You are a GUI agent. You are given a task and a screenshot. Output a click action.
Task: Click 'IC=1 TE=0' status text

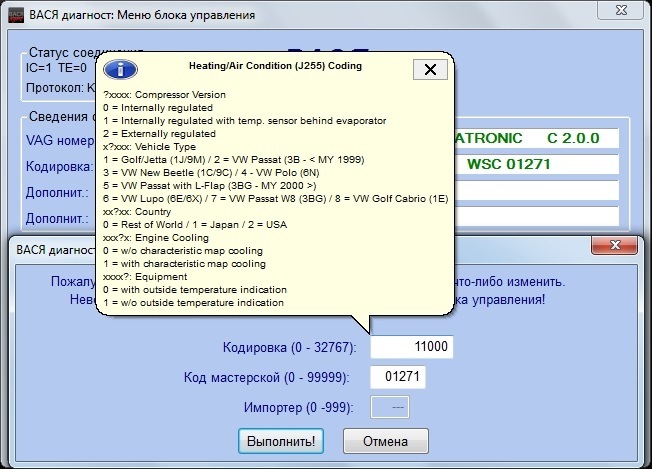(56, 67)
